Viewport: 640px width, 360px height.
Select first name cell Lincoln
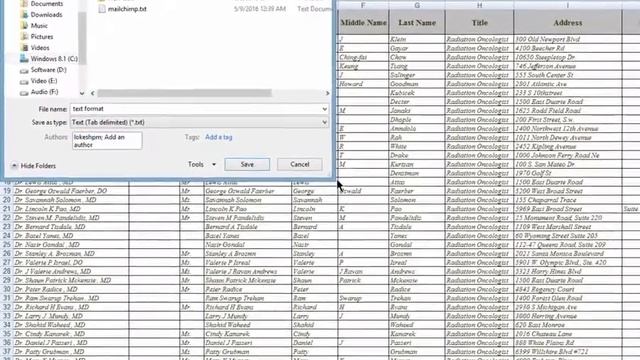(314, 209)
